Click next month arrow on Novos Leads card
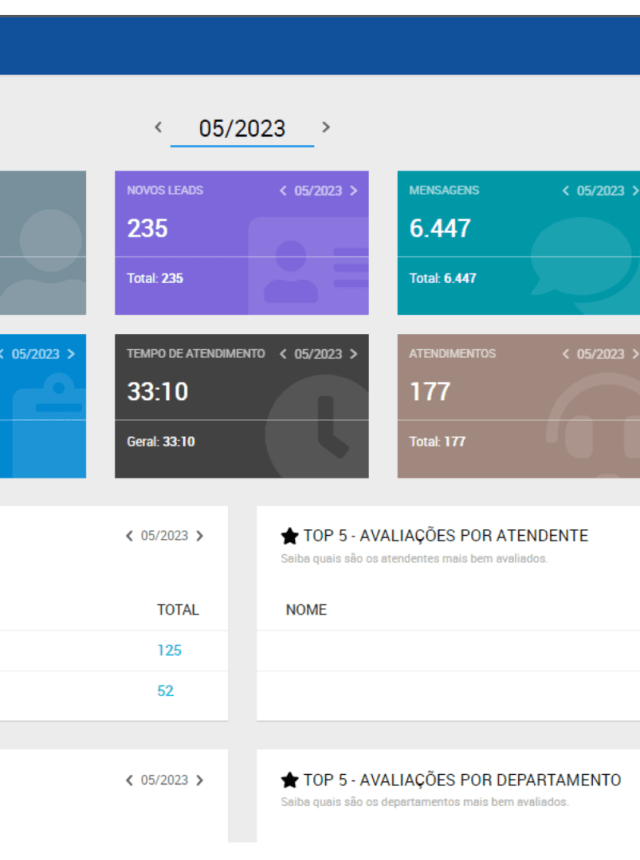This screenshot has width=640, height=860. pyautogui.click(x=353, y=191)
